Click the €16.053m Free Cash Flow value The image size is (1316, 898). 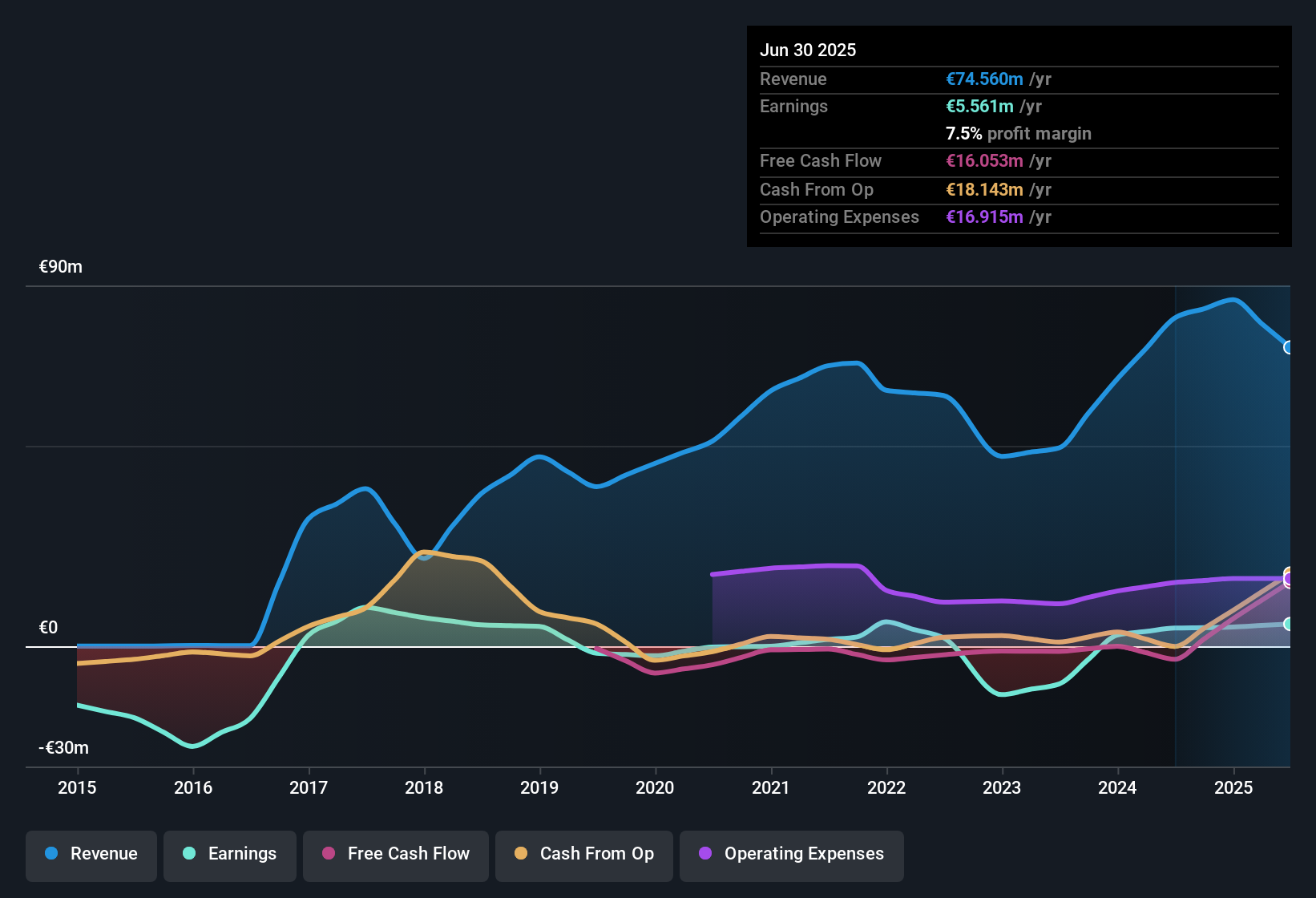(984, 161)
